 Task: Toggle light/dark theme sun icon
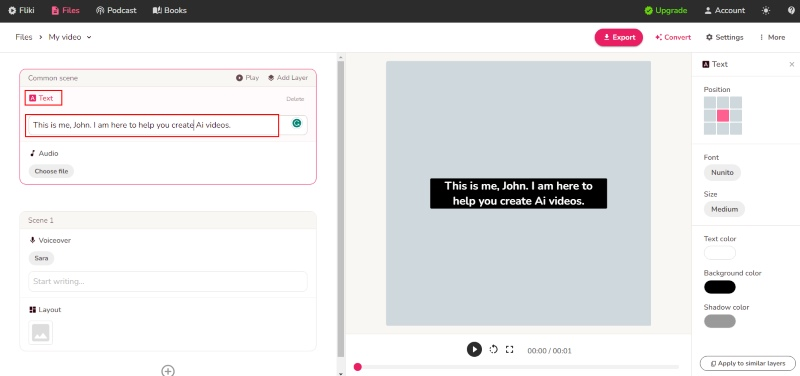point(766,10)
